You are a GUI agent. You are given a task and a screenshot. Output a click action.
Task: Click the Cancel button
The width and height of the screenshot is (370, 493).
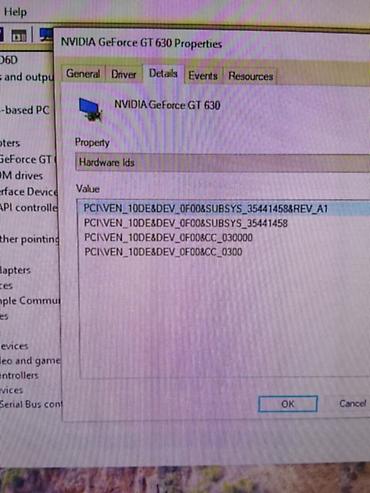pyautogui.click(x=353, y=404)
